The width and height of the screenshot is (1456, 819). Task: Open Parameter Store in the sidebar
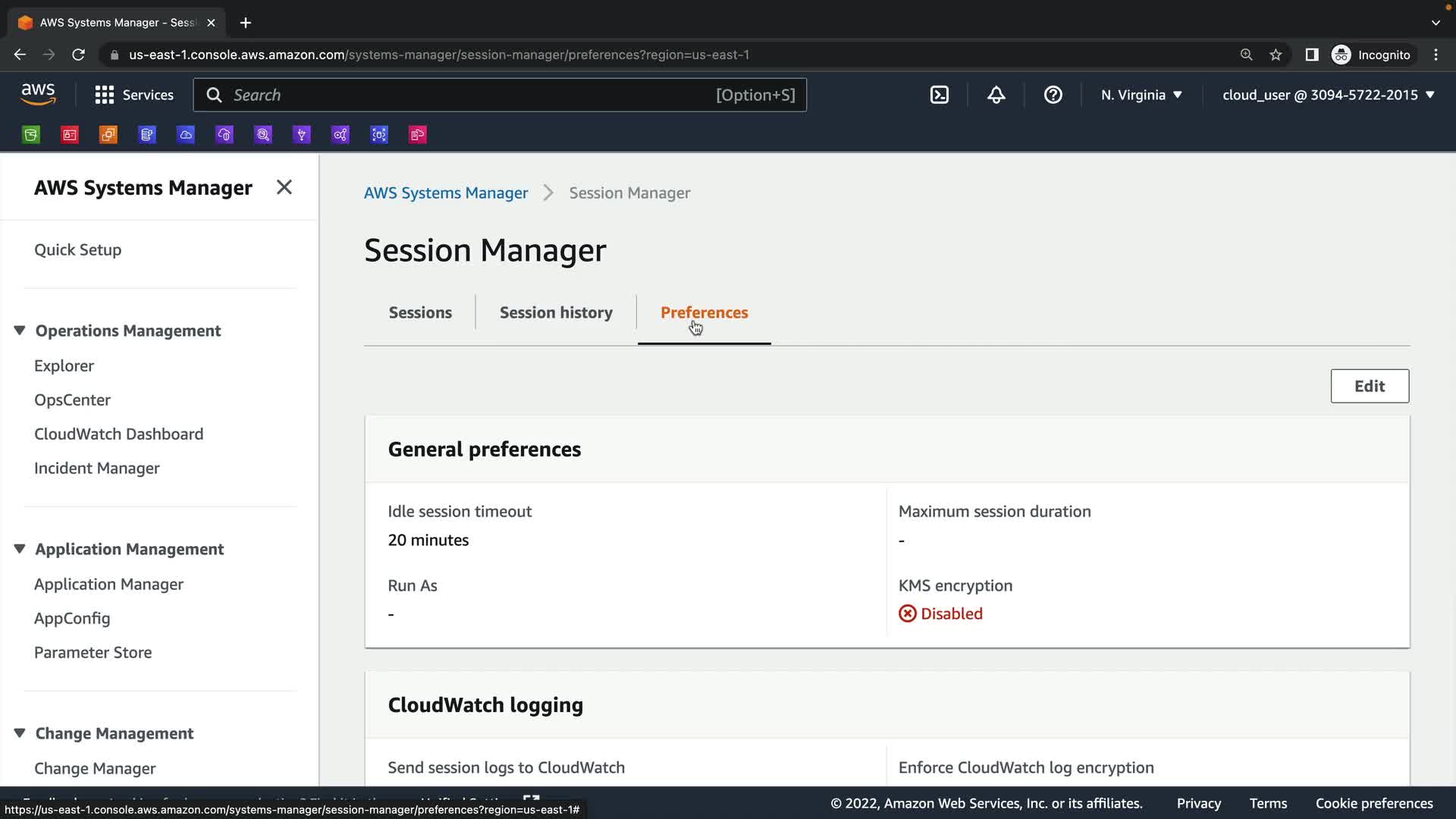93,652
